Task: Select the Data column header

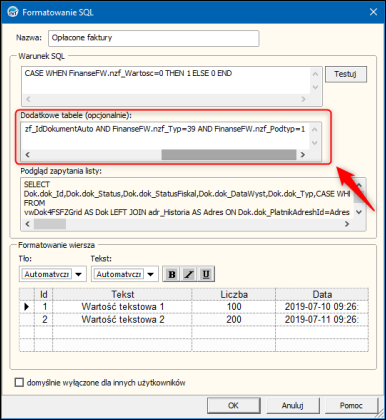Action: pos(322,294)
